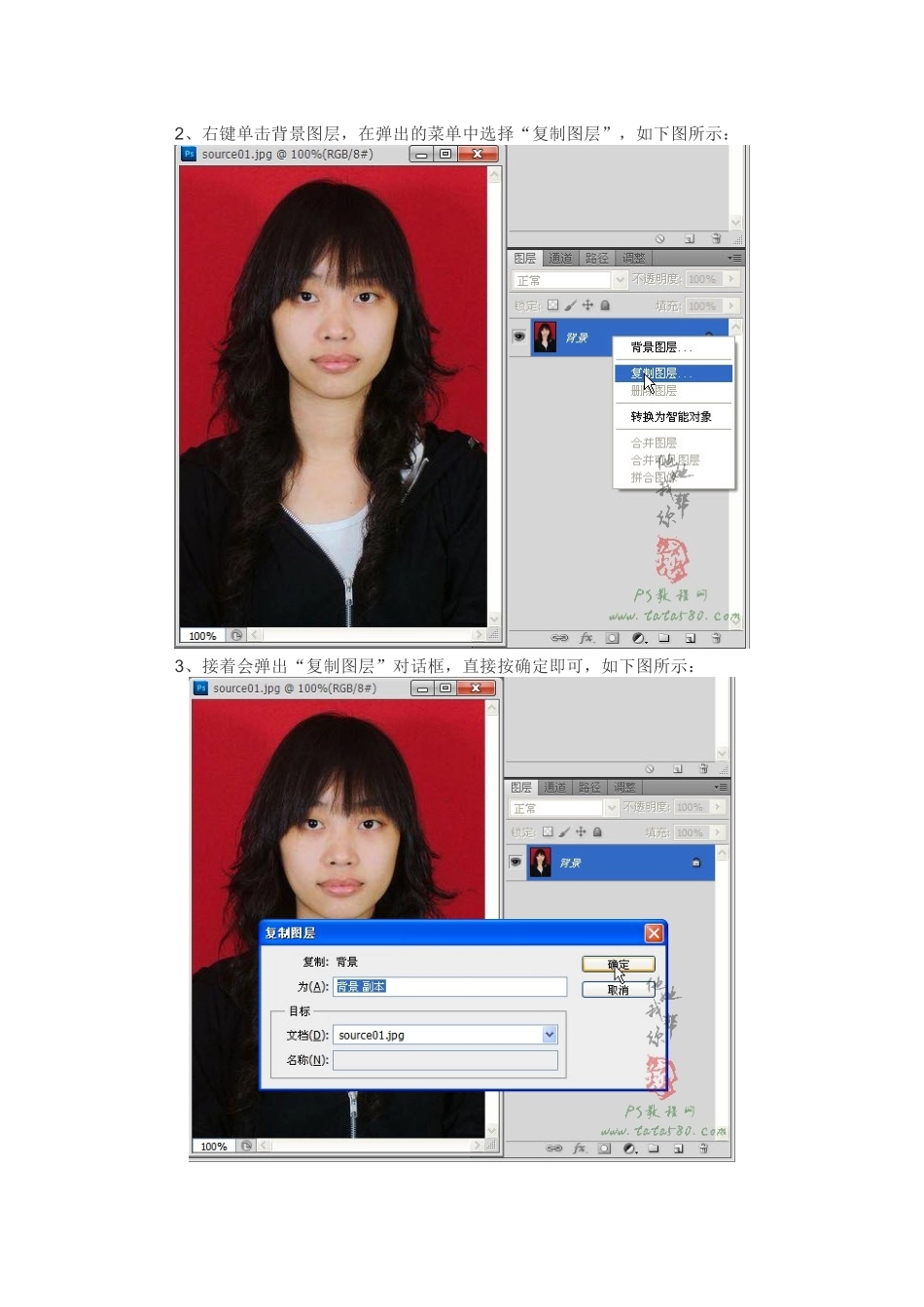Image resolution: width=924 pixels, height=1307 pixels.
Task: Click 填充 100% field, step 3 screenshot
Action: [x=691, y=832]
